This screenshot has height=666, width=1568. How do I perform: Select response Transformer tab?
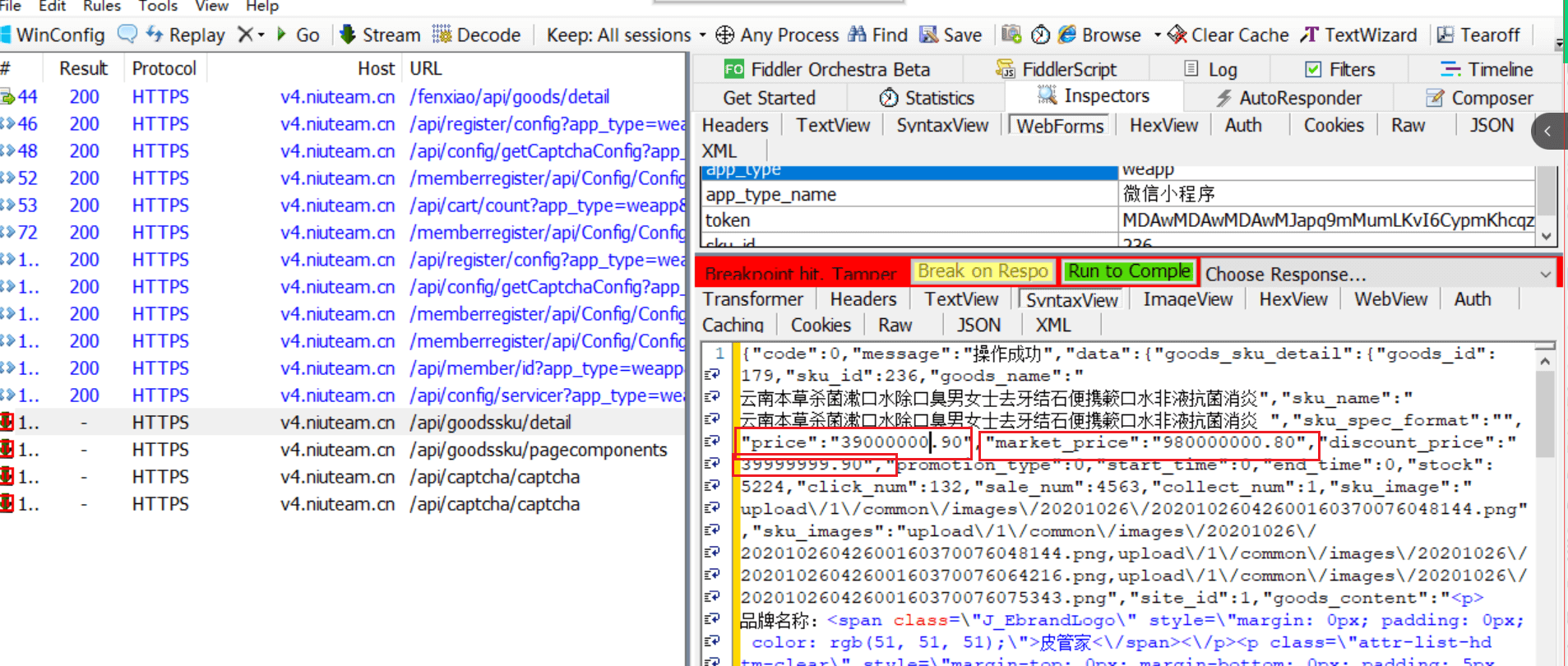point(752,299)
